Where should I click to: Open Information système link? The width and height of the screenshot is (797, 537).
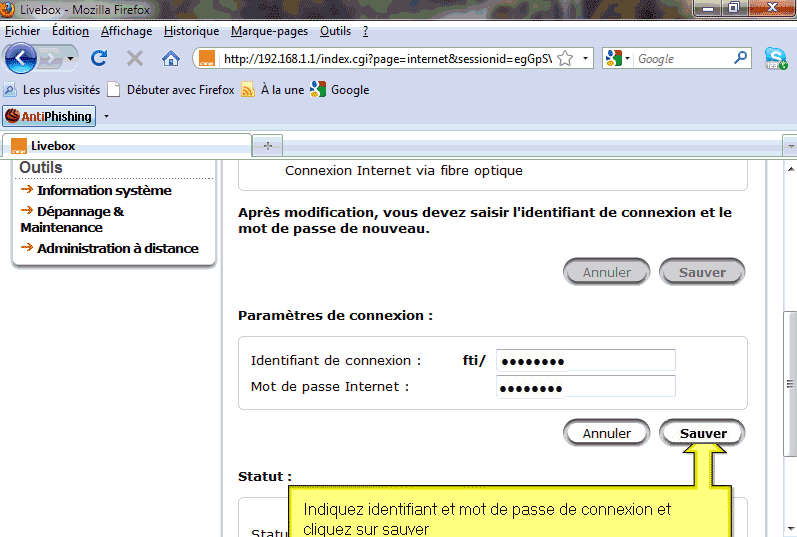point(104,191)
